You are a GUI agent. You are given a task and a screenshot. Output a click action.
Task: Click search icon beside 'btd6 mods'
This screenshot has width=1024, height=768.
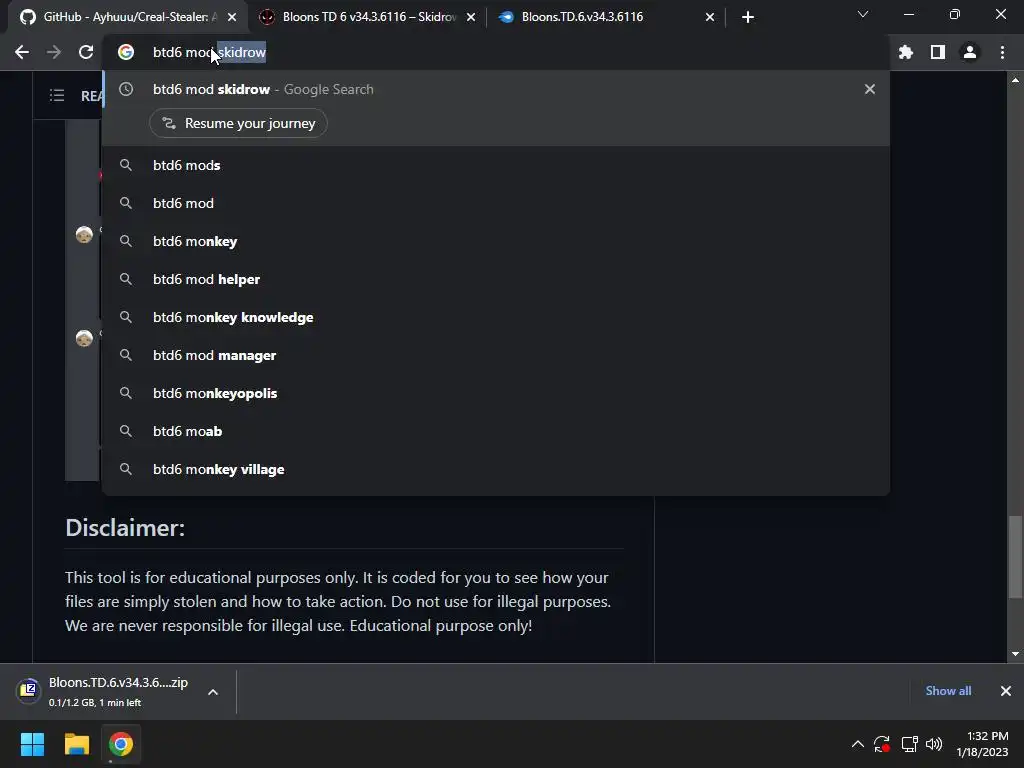pyautogui.click(x=126, y=165)
